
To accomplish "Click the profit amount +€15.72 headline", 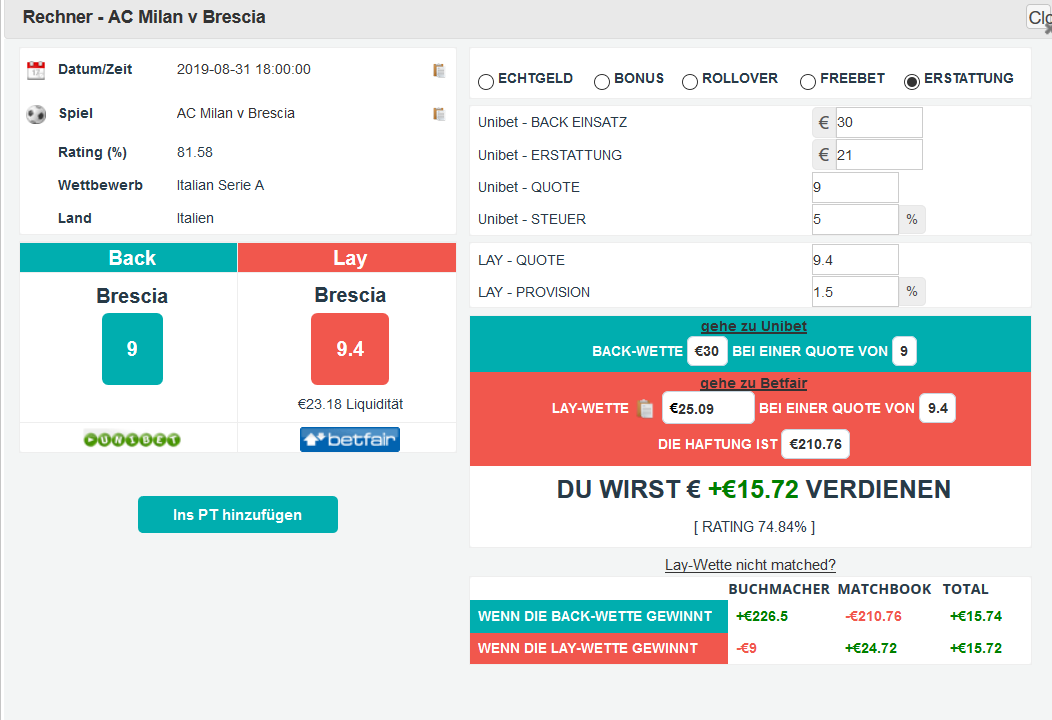I will coord(753,489).
